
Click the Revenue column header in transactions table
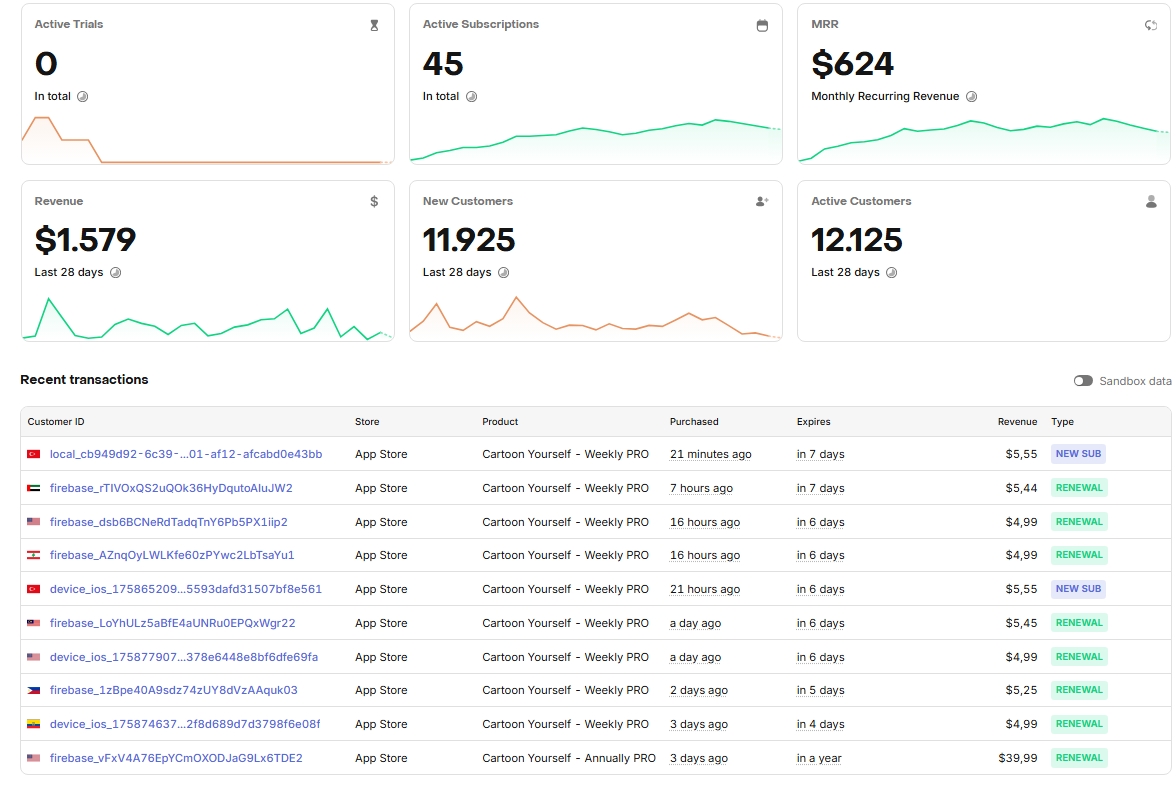click(x=1017, y=422)
